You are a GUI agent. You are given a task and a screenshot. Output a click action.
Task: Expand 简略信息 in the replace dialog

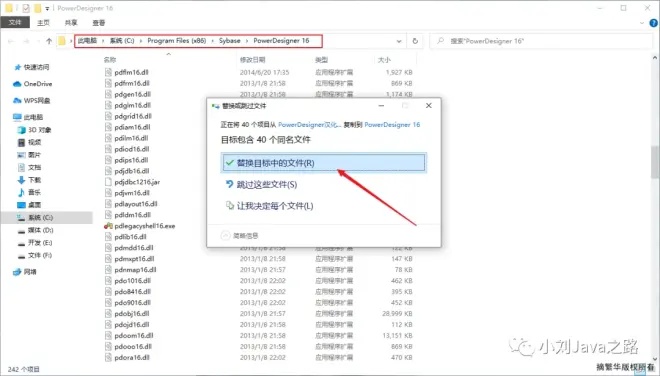pyautogui.click(x=240, y=235)
